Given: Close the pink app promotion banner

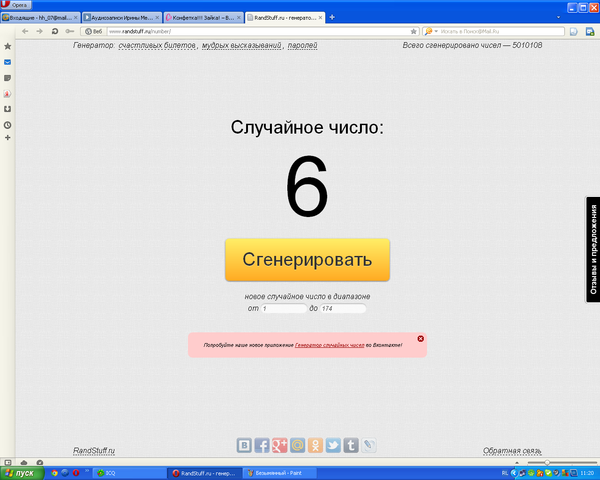Looking at the screenshot, I should tap(420, 339).
